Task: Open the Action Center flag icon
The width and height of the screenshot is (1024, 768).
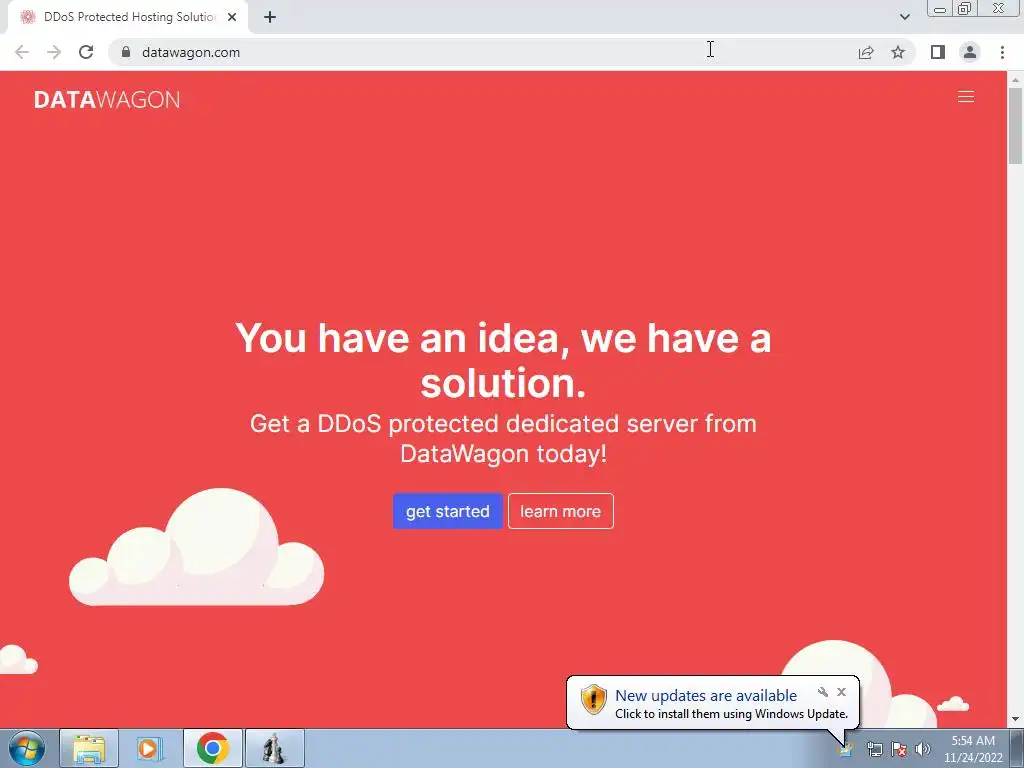Action: click(x=899, y=749)
